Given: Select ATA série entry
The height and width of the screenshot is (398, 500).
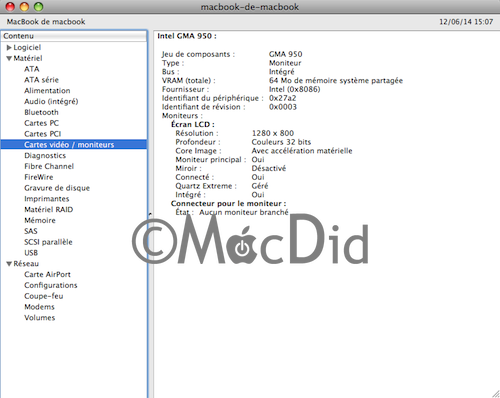Looking at the screenshot, I should point(41,80).
